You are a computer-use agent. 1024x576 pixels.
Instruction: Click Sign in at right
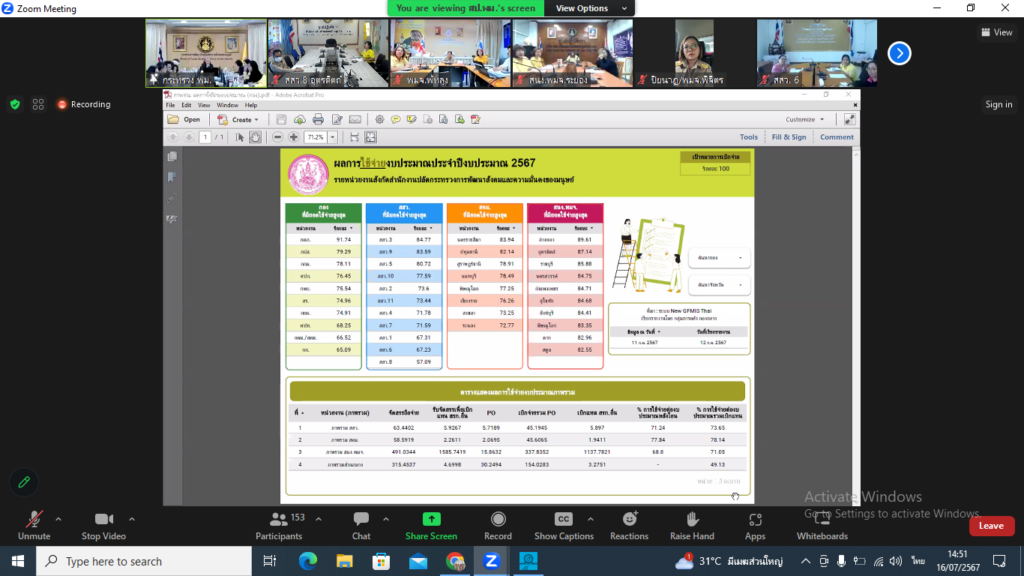click(999, 104)
